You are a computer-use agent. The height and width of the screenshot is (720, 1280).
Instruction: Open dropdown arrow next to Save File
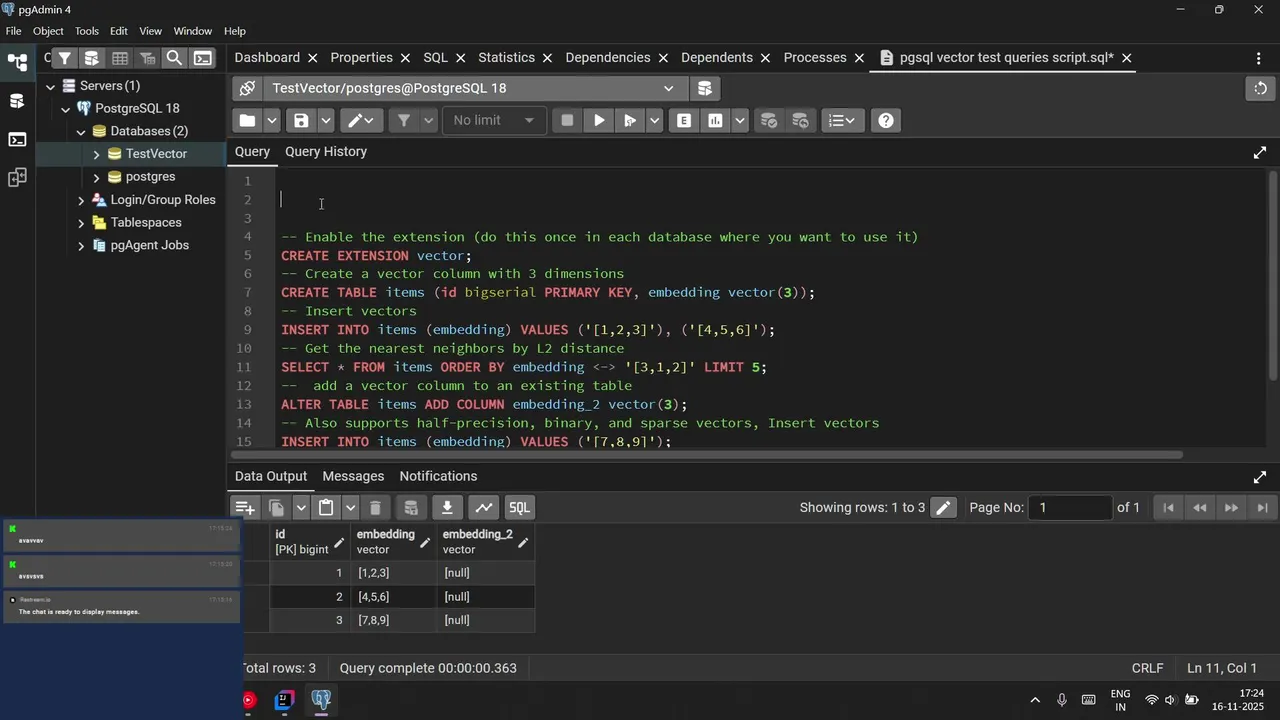[326, 120]
